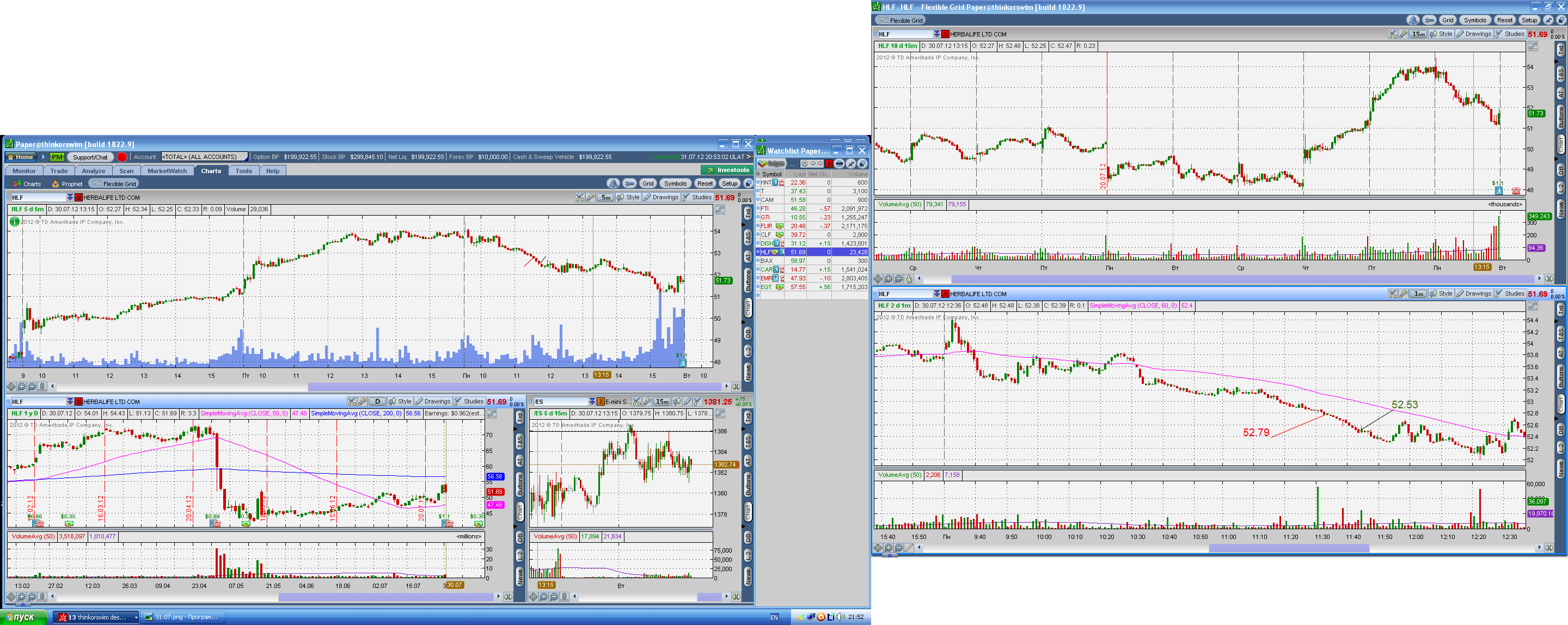
Task: Open 5m timeframe selector on top-left chart
Action: tap(605, 198)
